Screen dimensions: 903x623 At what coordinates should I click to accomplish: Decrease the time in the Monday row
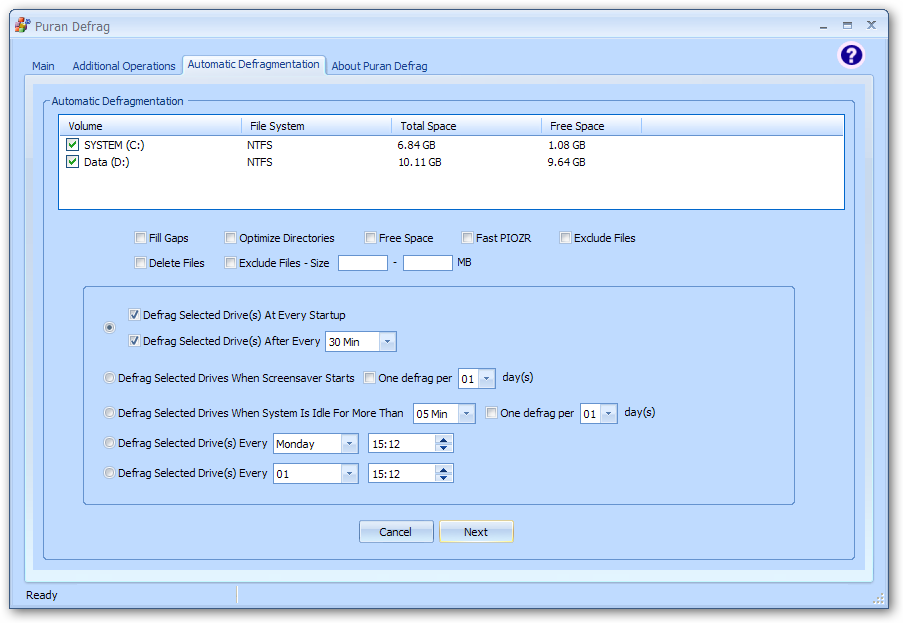[443, 447]
